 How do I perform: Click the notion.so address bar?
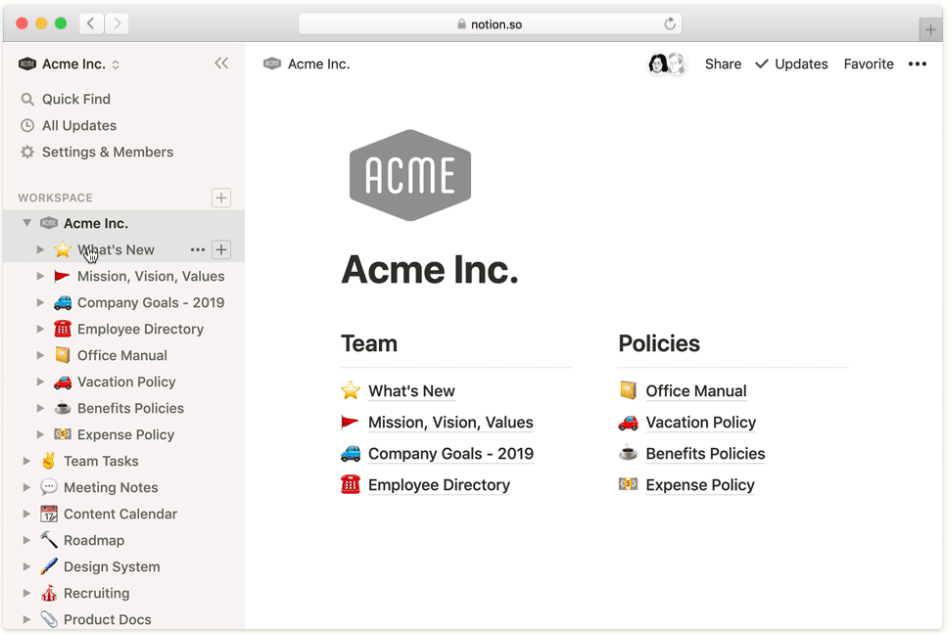tap(490, 24)
